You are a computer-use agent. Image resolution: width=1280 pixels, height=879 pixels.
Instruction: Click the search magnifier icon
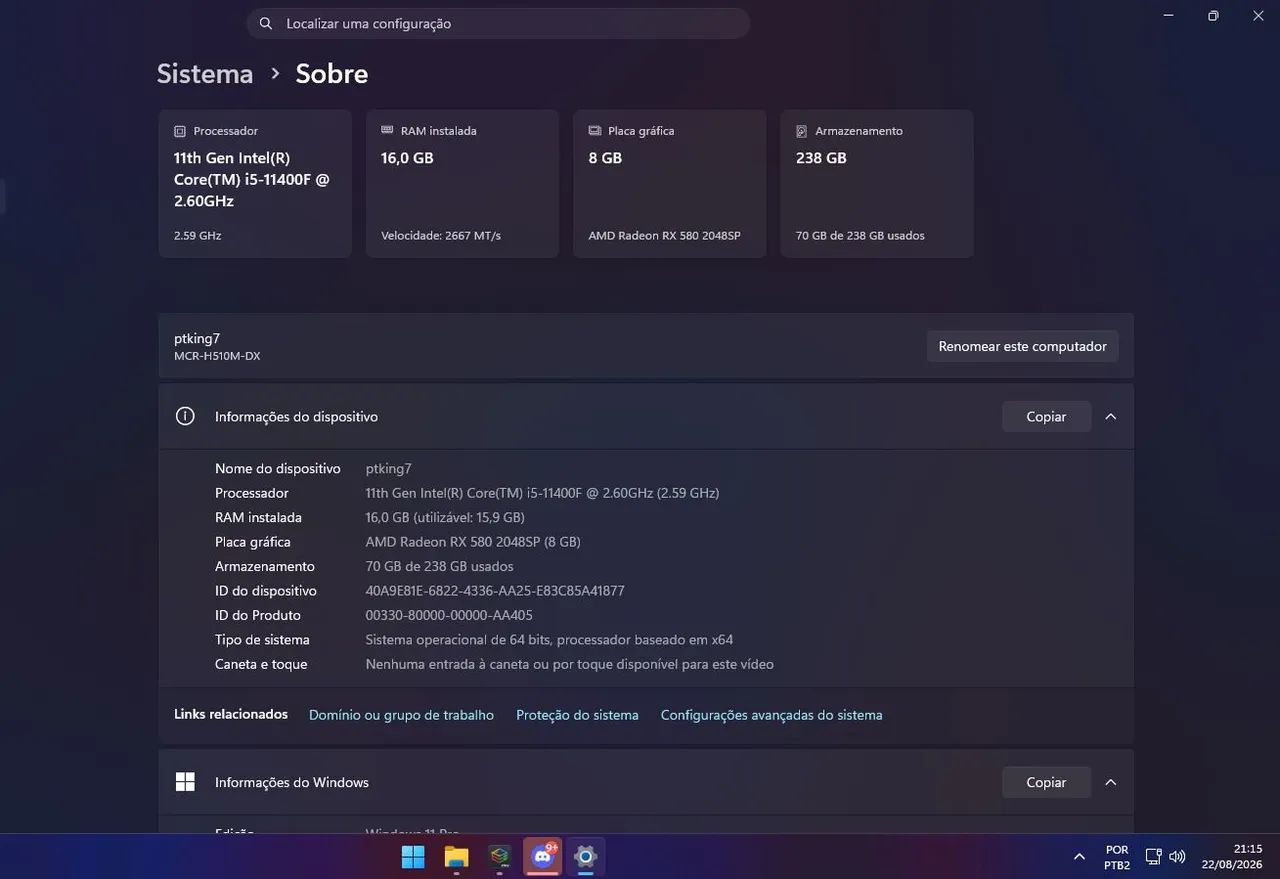[265, 23]
